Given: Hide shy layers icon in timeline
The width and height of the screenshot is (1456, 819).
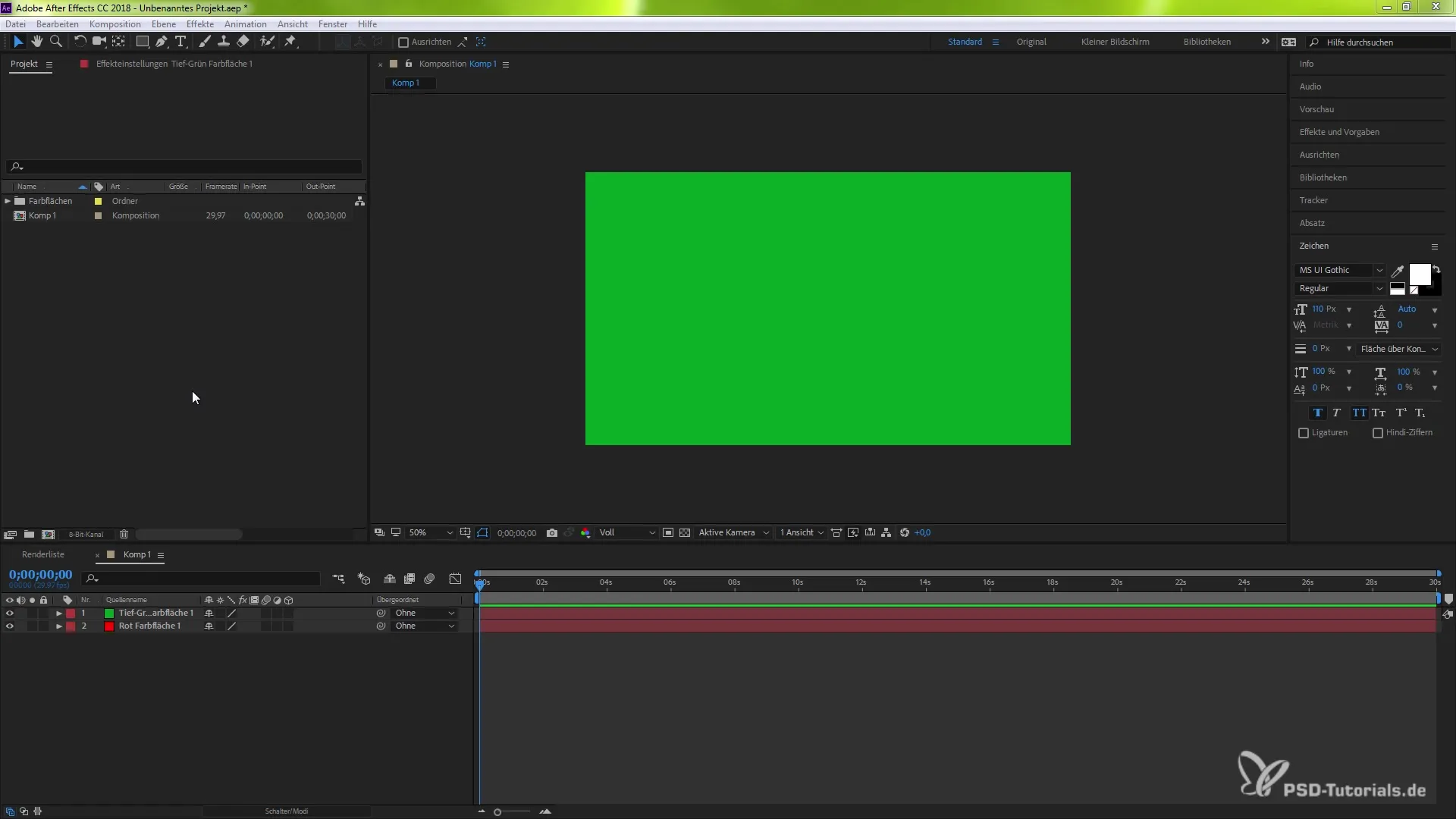Looking at the screenshot, I should coord(390,579).
